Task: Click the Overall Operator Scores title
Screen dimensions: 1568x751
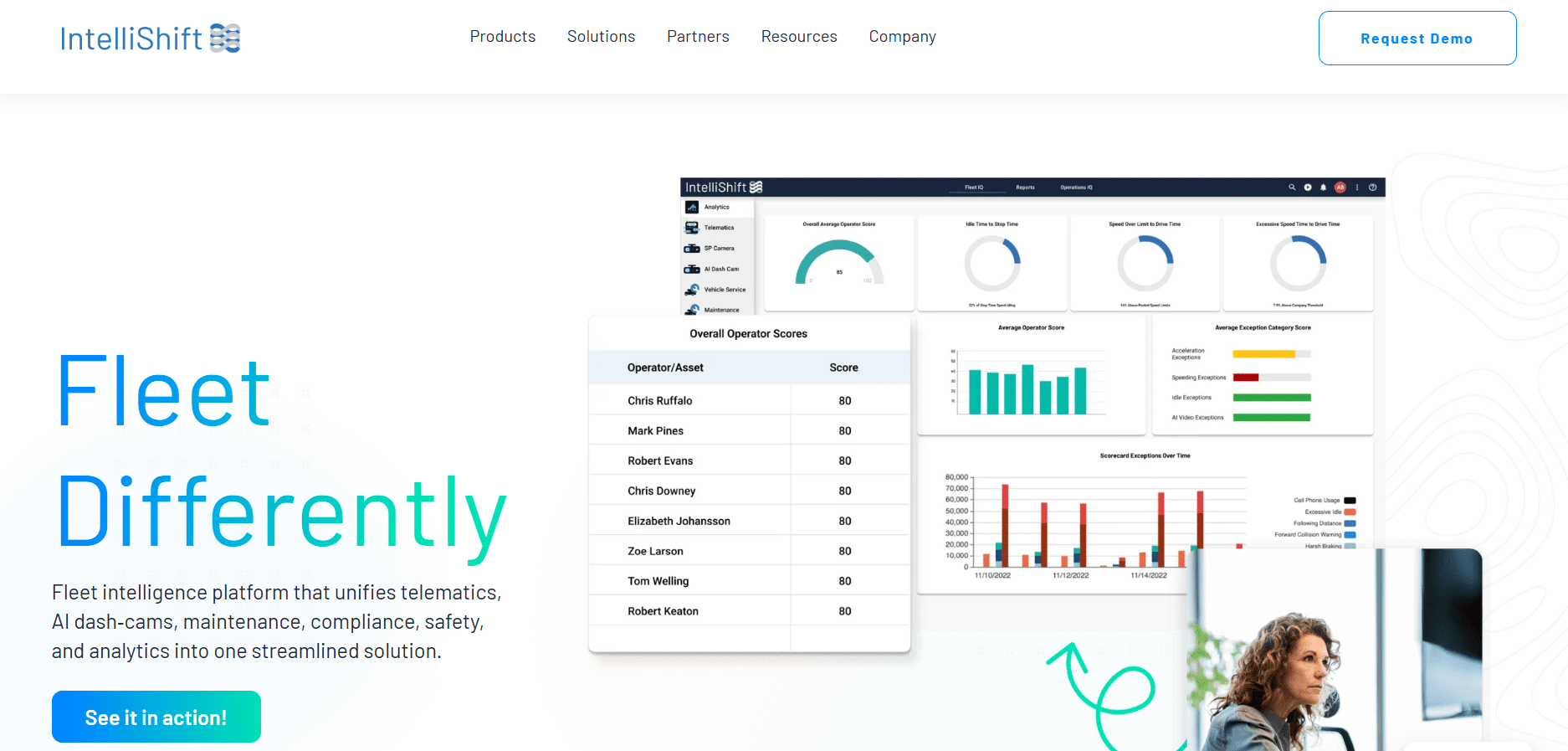Action: (749, 334)
